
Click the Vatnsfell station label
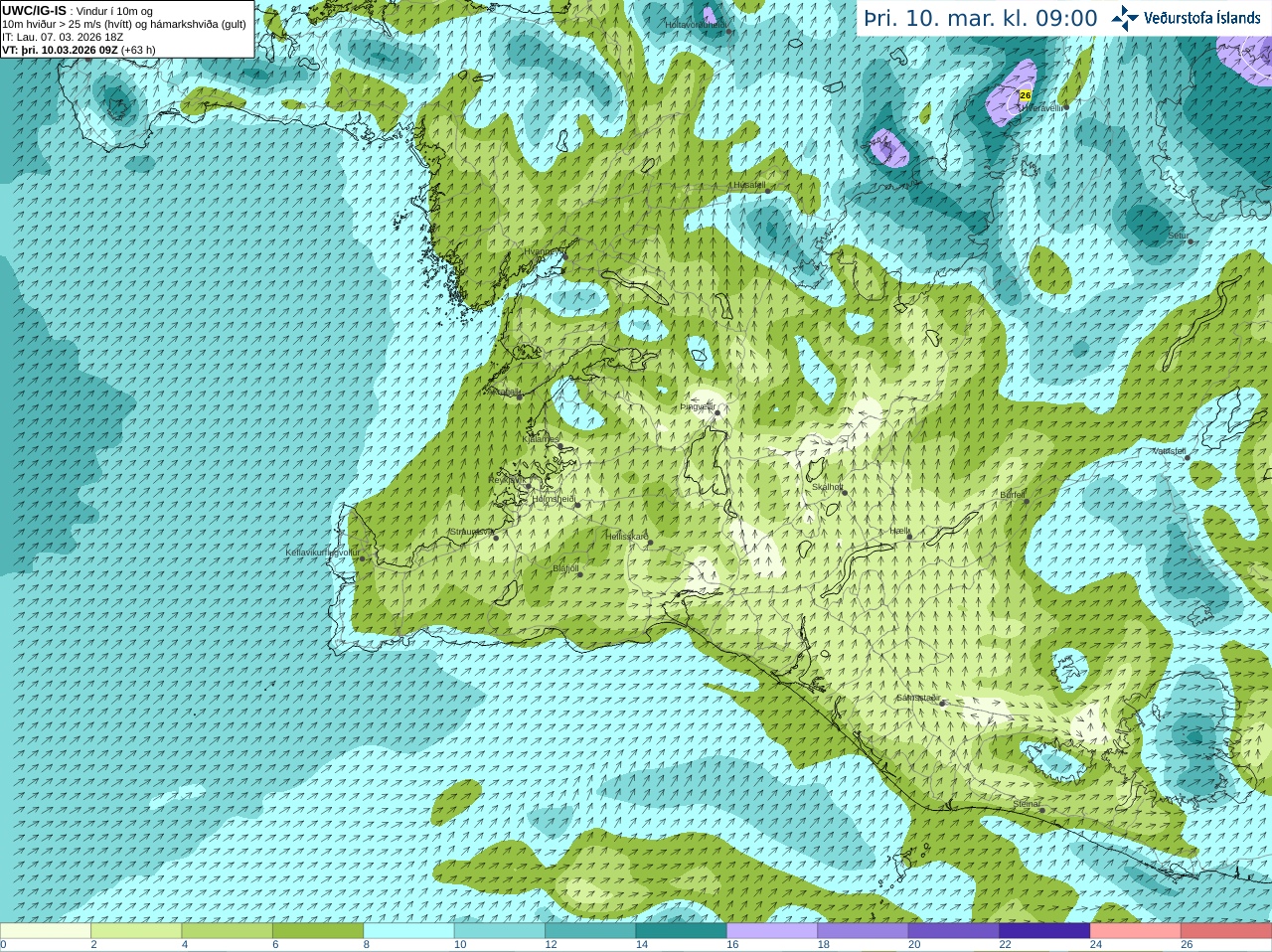pos(1170,451)
